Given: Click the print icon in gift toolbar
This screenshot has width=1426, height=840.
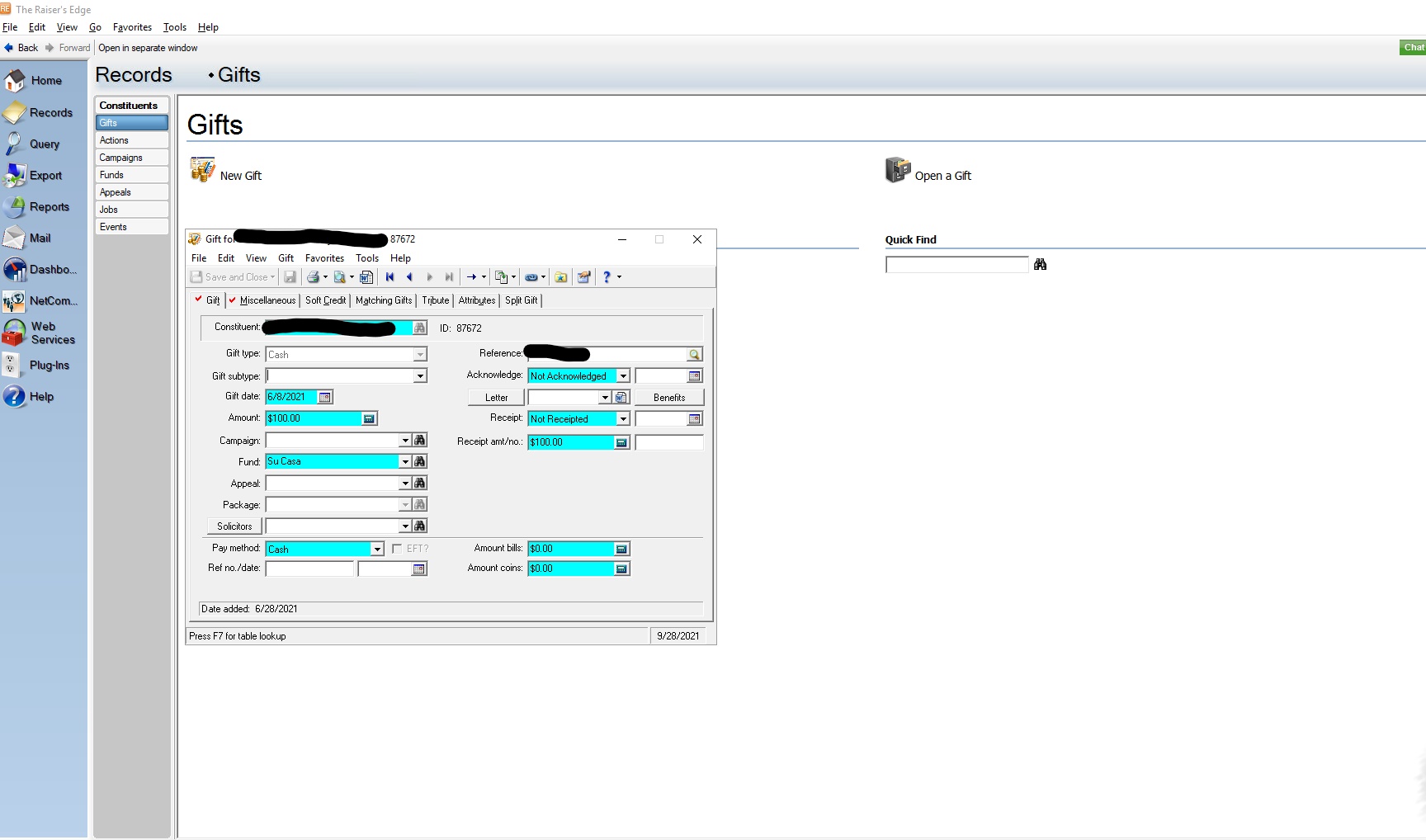Looking at the screenshot, I should (313, 277).
